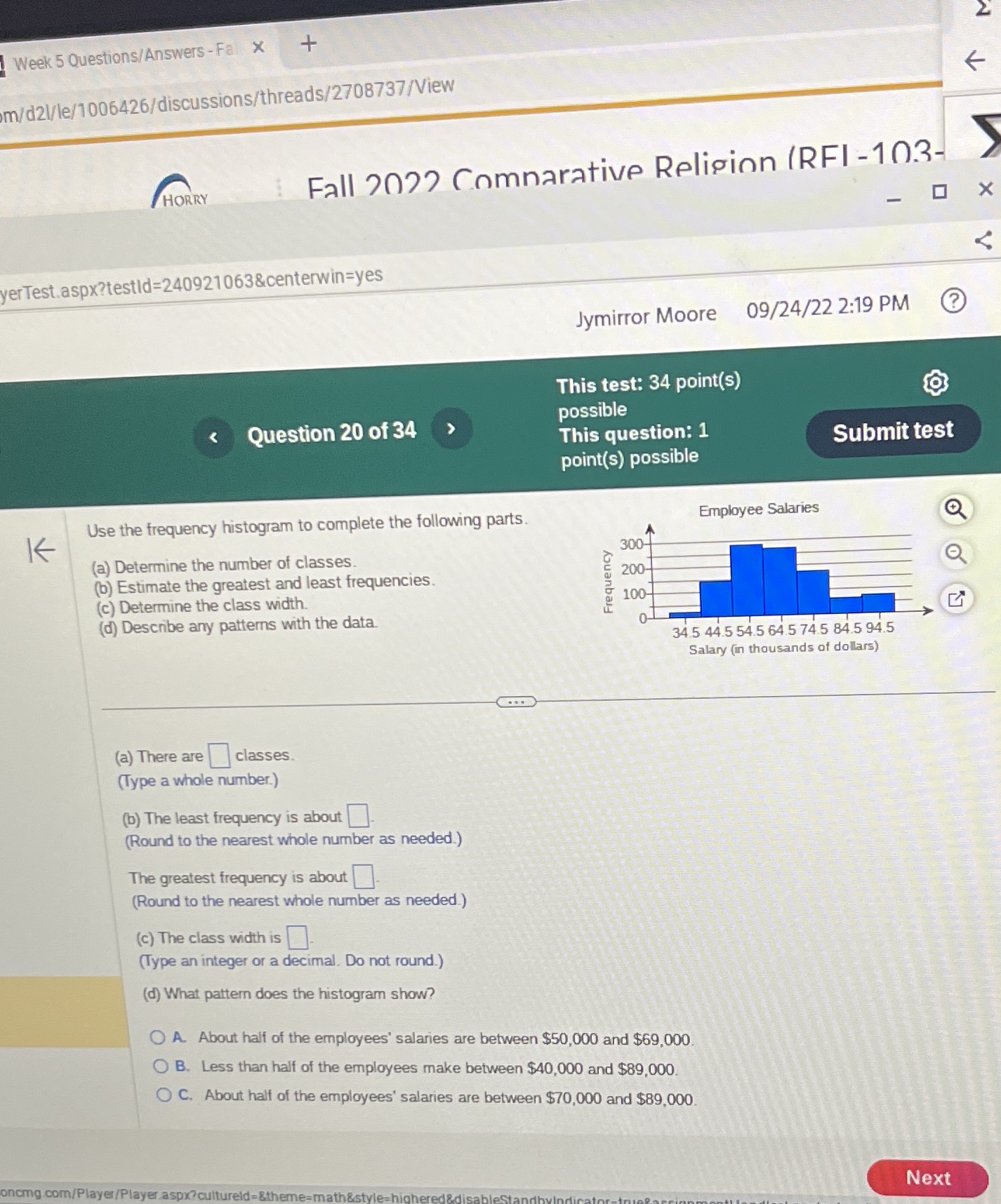Click the Question 20 of 34 label
This screenshot has width=1001, height=1204.
click(x=331, y=433)
